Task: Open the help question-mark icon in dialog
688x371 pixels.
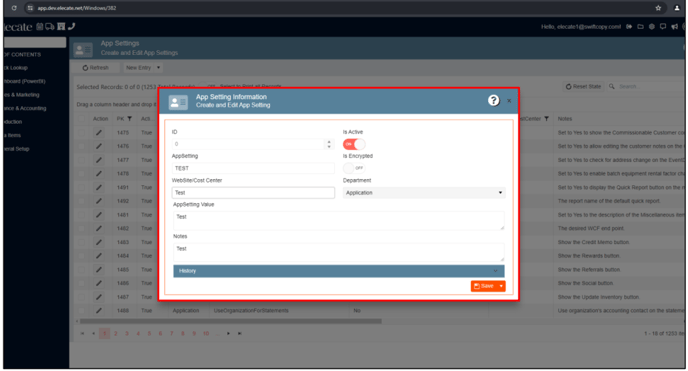Action: point(494,100)
